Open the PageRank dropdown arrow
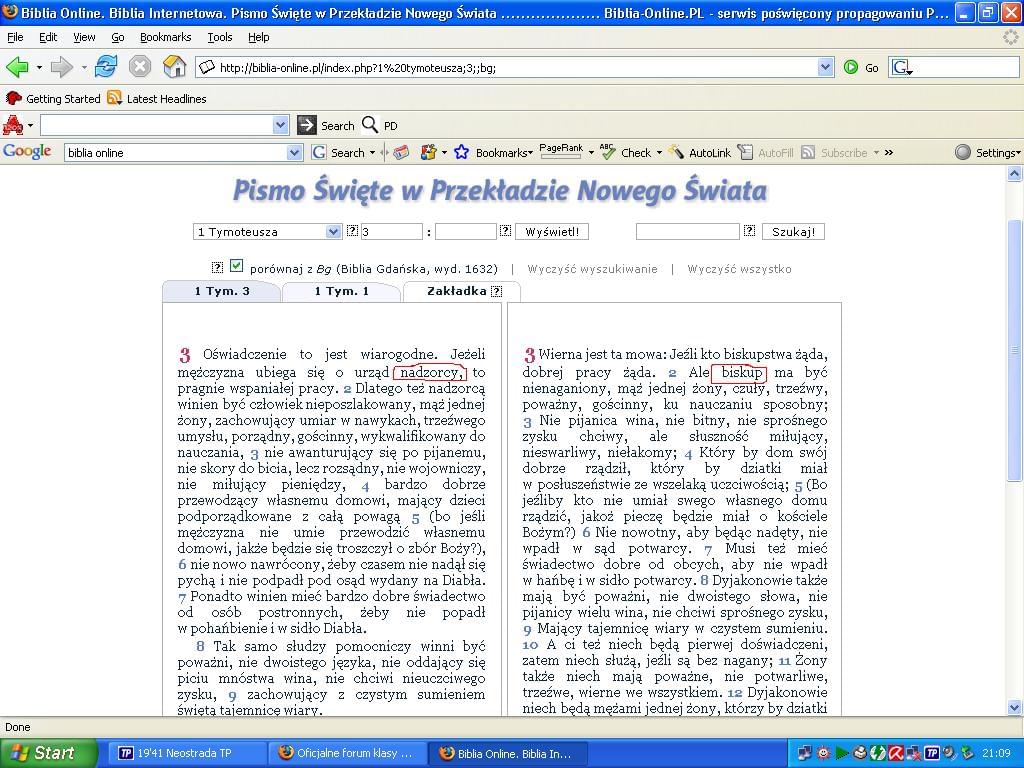Viewport: 1024px width, 768px height. [x=591, y=153]
